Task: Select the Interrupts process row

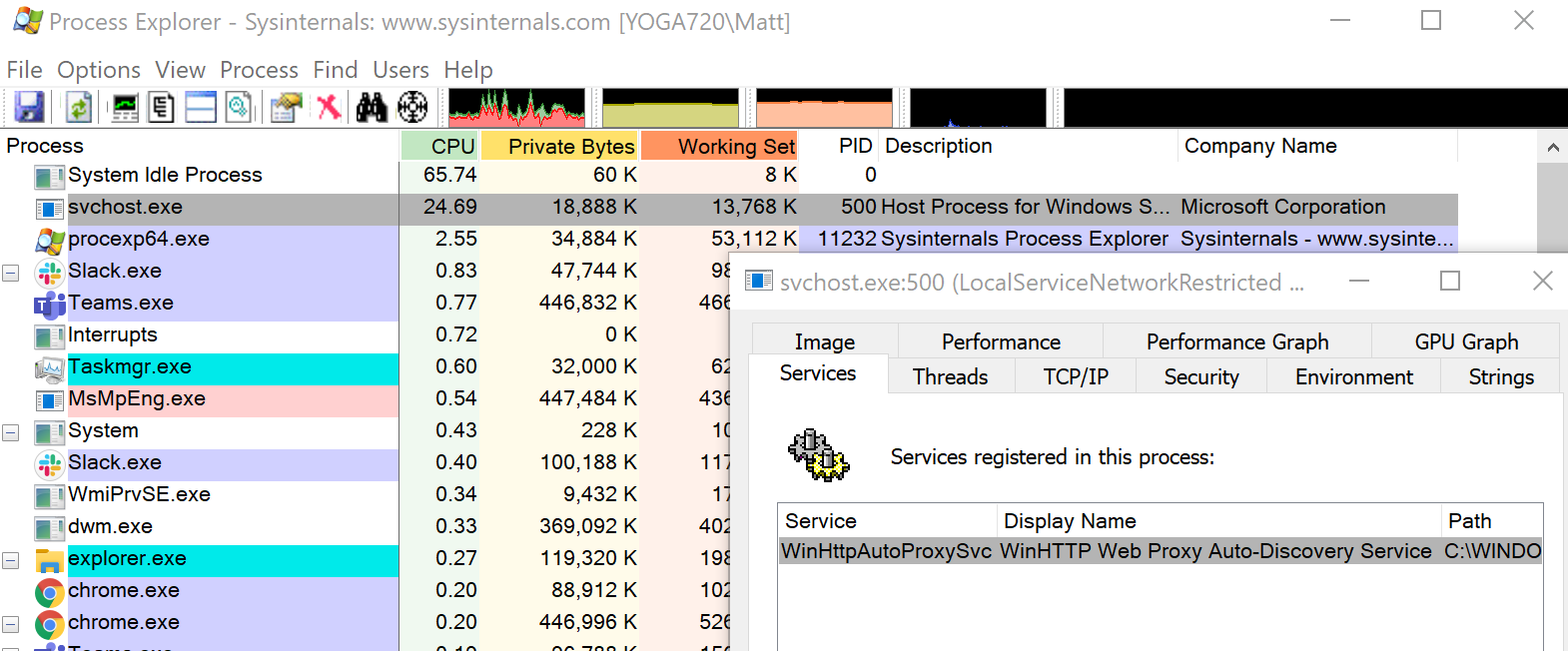Action: pos(365,334)
